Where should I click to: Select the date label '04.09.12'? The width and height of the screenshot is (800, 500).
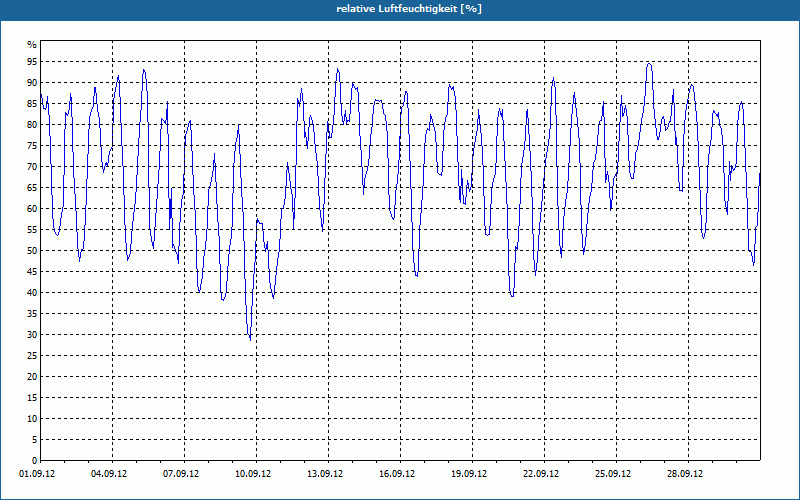109,474
